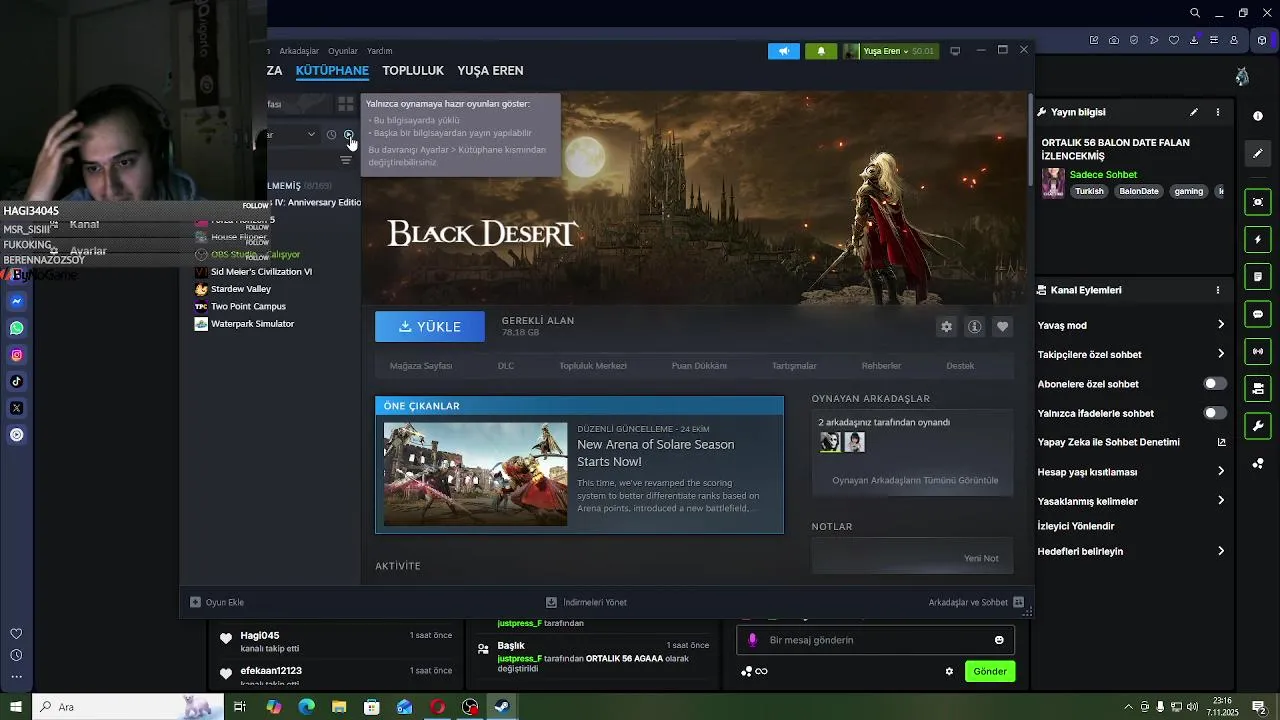Click New Arena of Solare news thumbnail
The width and height of the screenshot is (1280, 720).
475,474
